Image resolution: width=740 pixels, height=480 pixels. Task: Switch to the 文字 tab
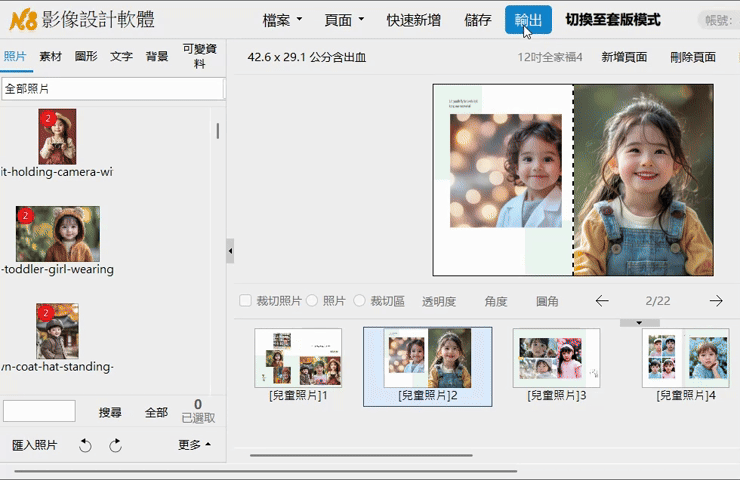coord(121,57)
